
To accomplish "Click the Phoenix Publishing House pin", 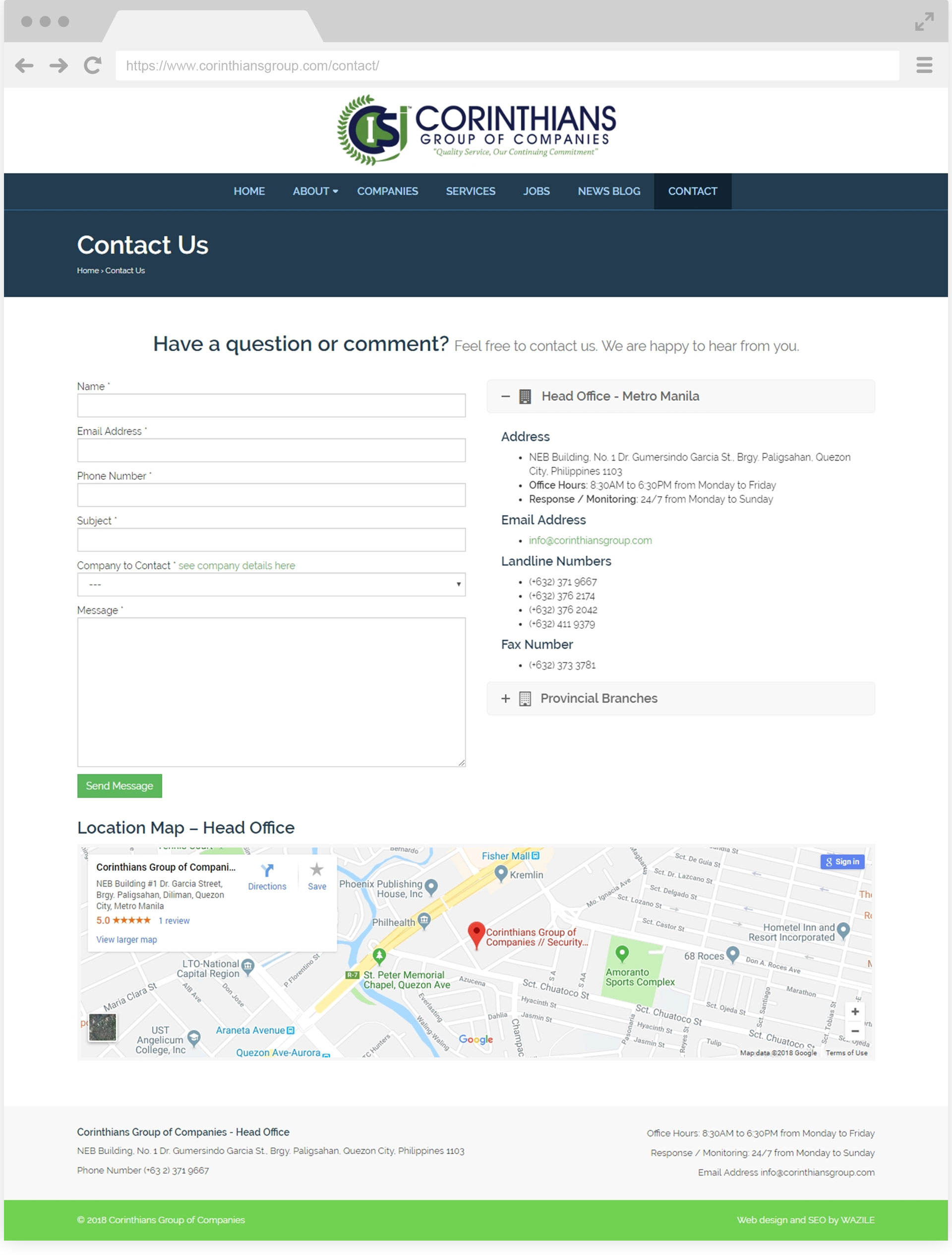I will click(x=431, y=887).
